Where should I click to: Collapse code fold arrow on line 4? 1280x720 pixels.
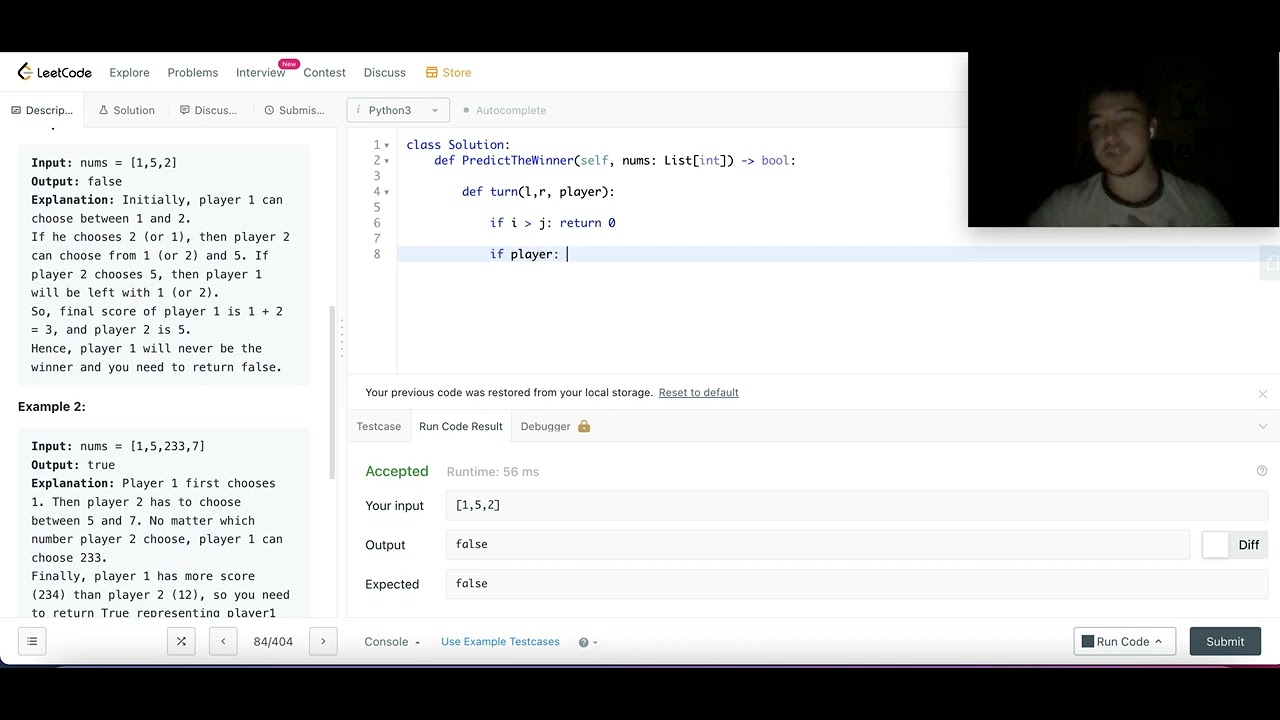387,191
